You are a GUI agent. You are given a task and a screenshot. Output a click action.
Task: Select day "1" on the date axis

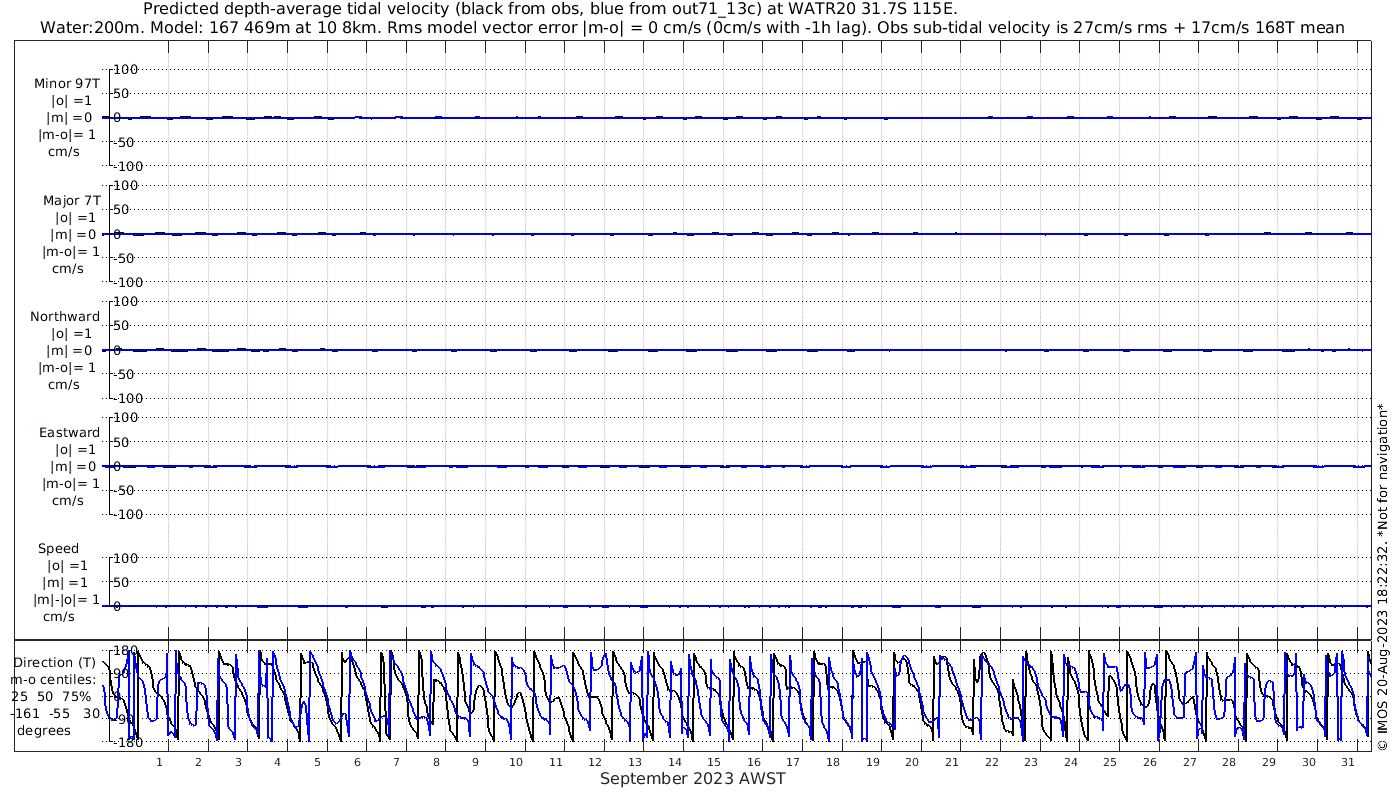click(x=159, y=762)
